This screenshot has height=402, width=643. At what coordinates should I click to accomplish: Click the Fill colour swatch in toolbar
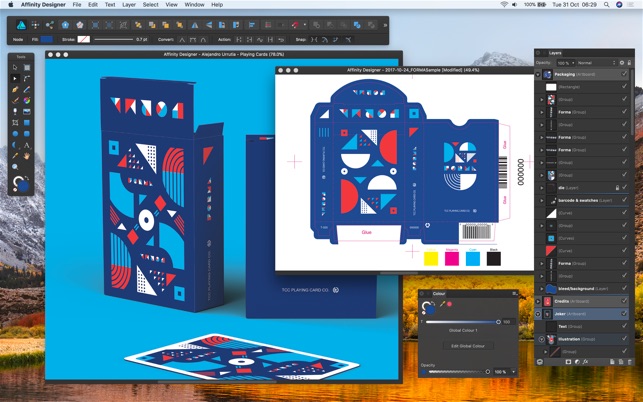tap(46, 39)
